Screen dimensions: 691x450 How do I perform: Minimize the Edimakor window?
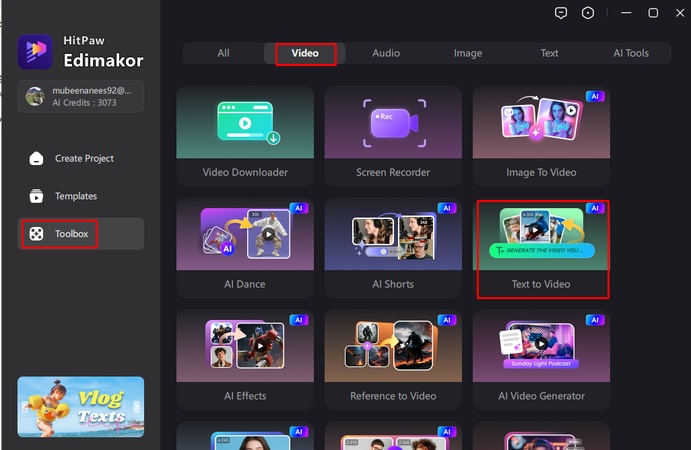tap(626, 13)
